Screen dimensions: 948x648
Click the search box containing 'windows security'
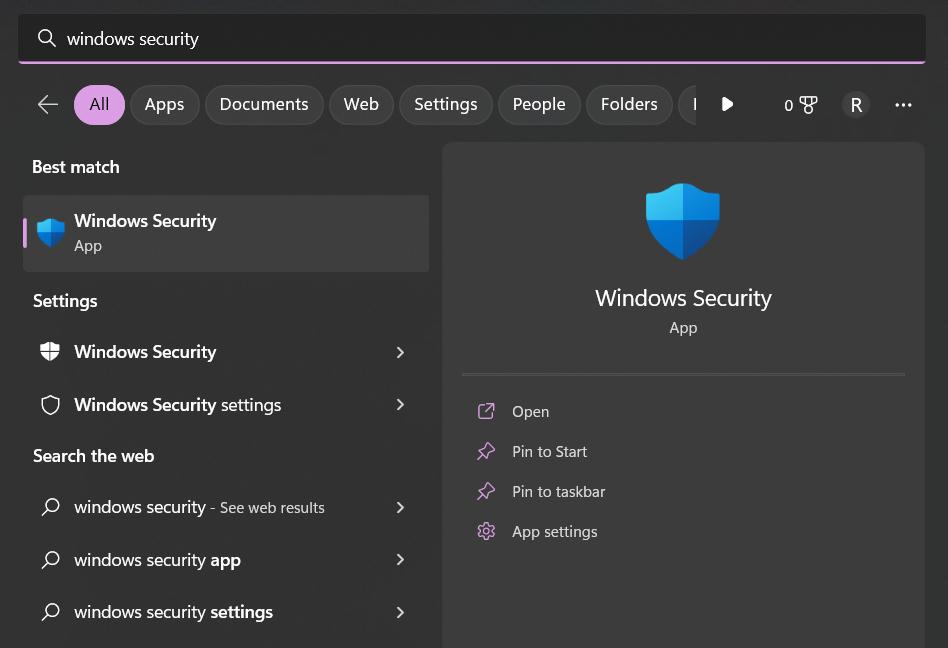[x=472, y=38]
